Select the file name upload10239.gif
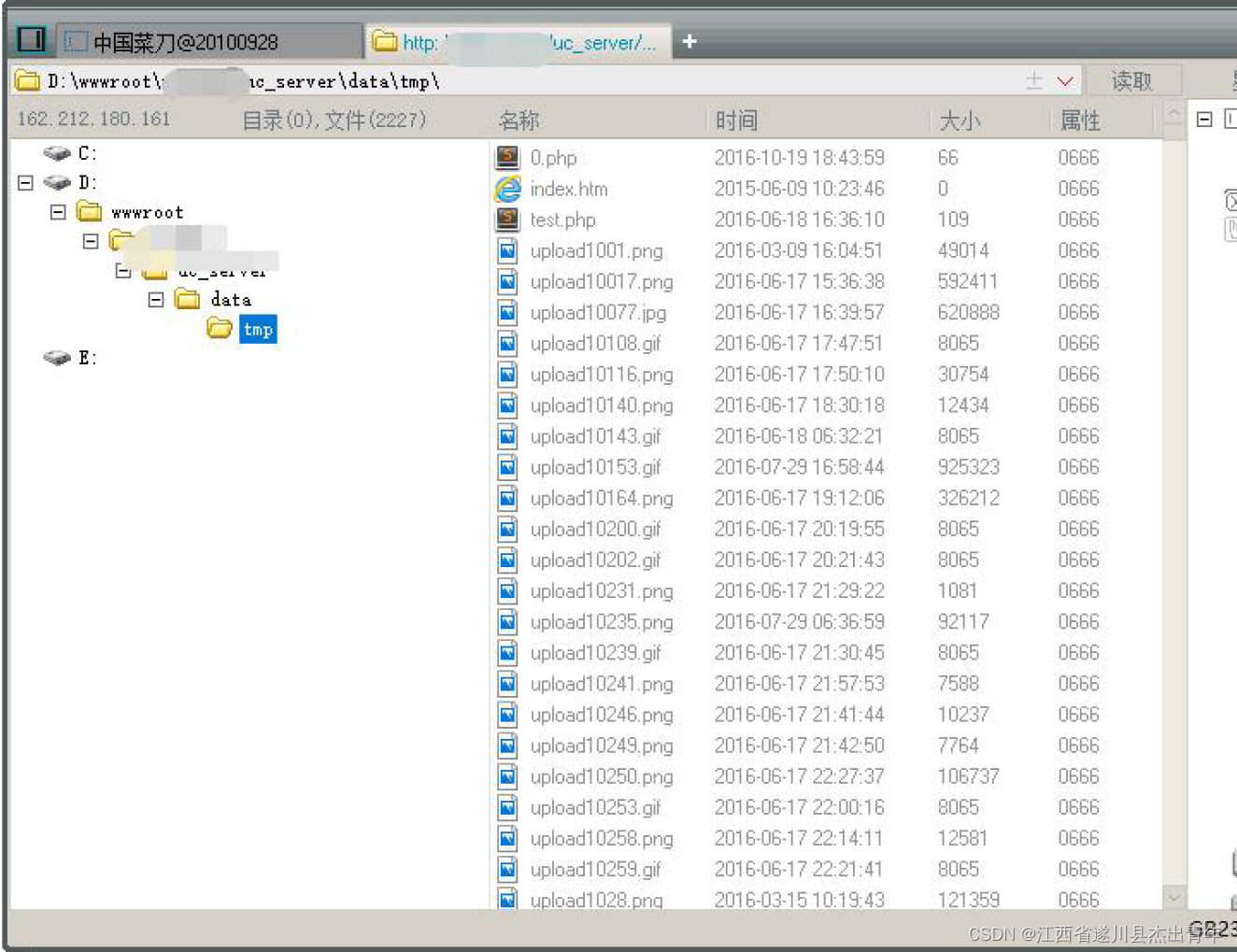 click(595, 653)
